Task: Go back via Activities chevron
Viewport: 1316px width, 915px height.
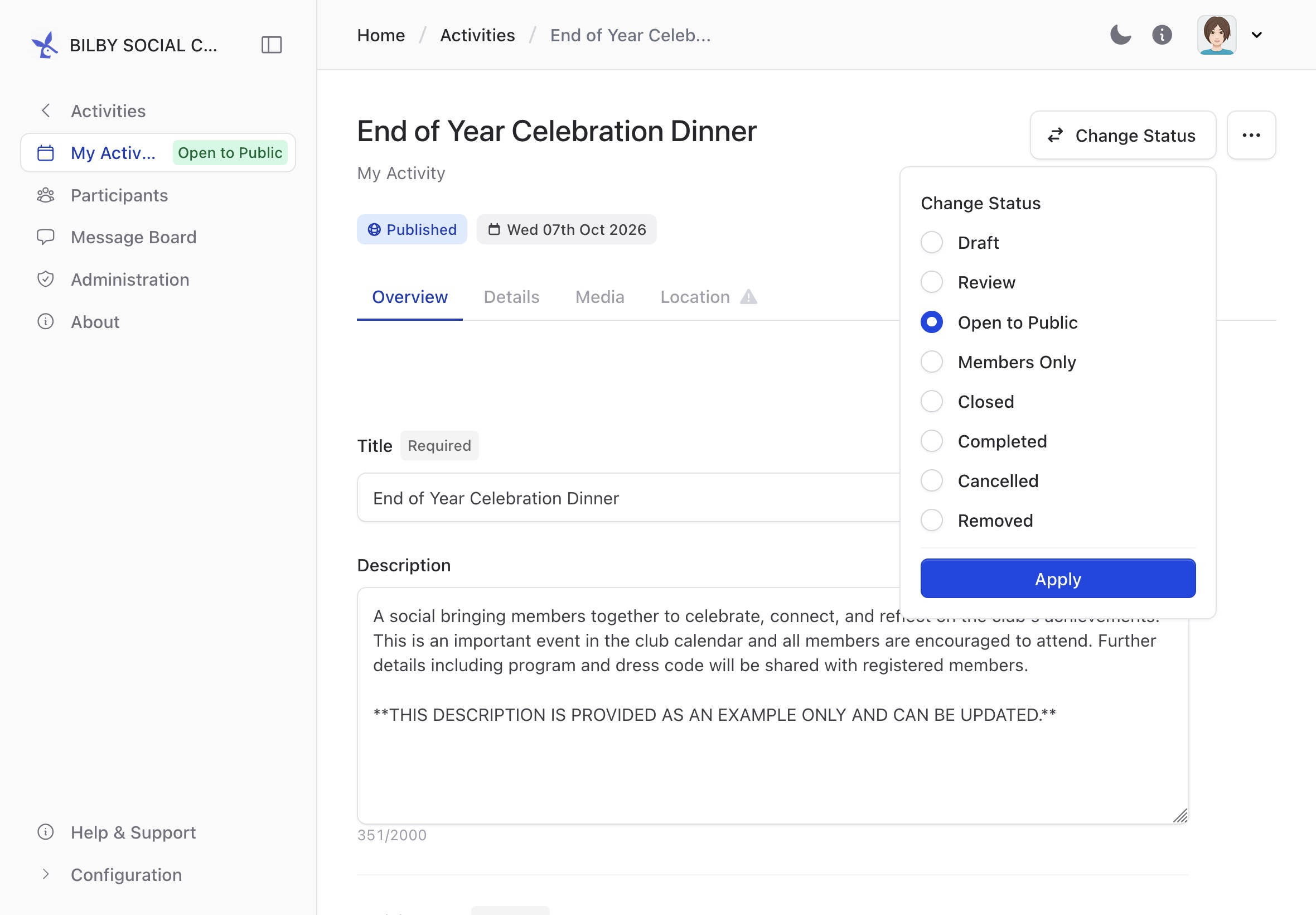Action: click(x=46, y=110)
